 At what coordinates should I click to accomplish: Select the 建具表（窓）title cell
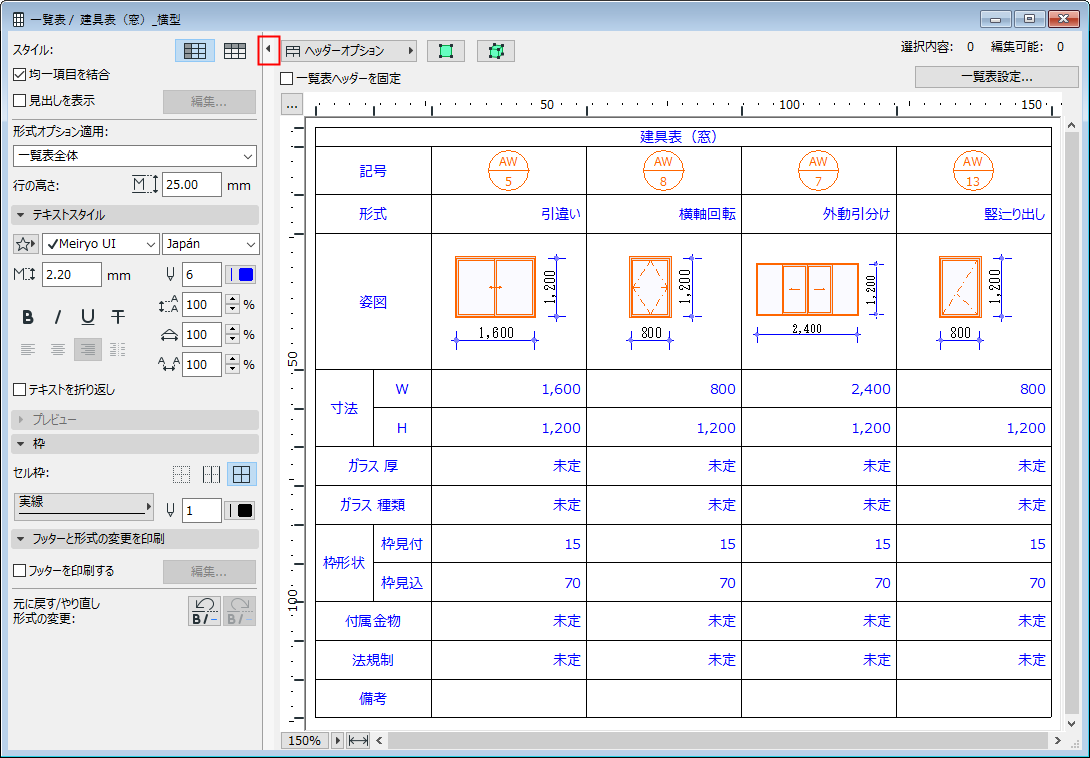point(683,137)
